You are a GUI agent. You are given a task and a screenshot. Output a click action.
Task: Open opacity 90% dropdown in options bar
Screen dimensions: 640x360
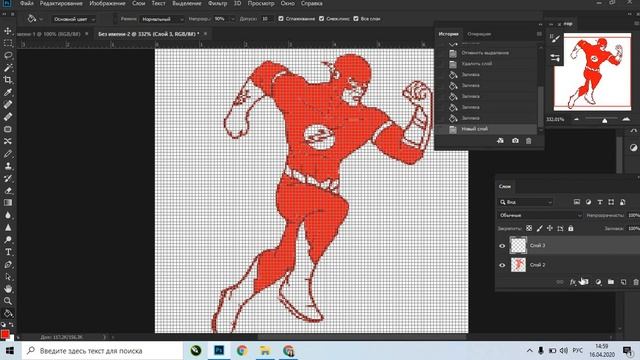pyautogui.click(x=233, y=19)
